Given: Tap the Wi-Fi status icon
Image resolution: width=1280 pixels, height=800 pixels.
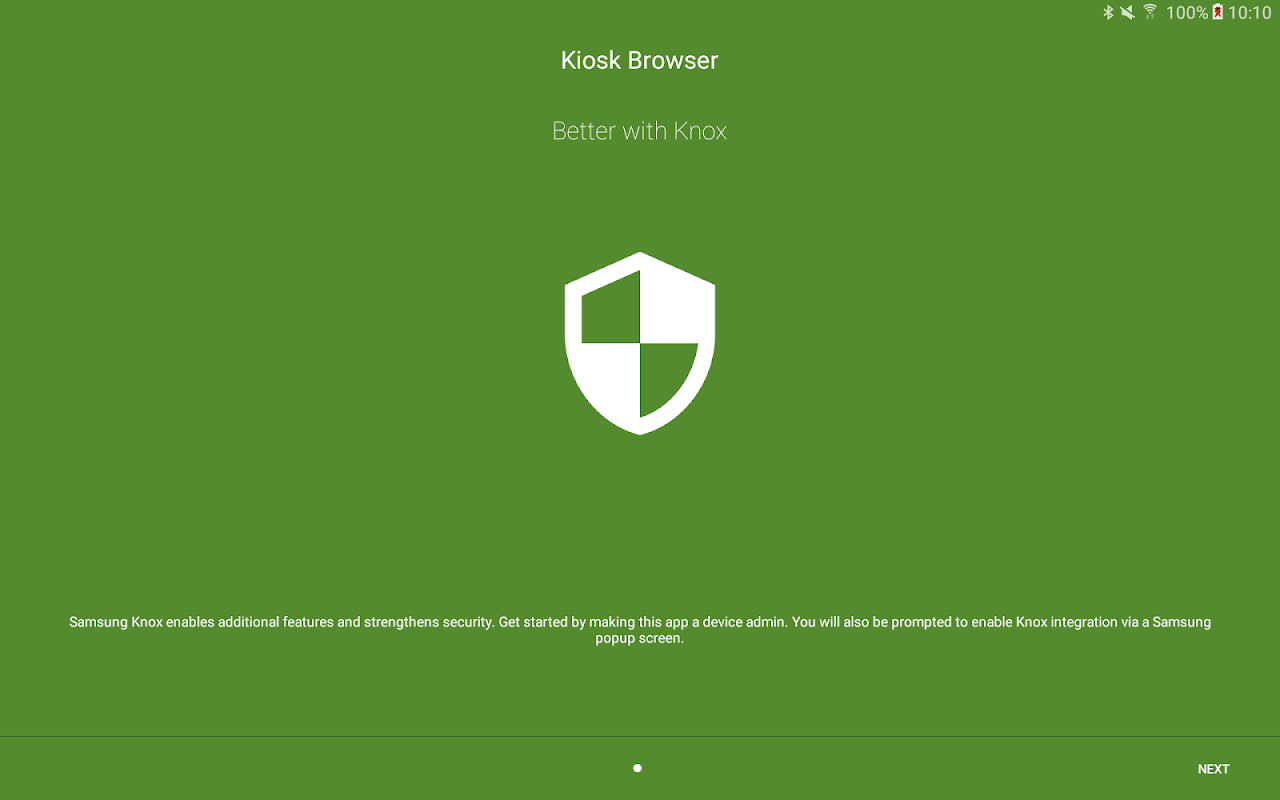Looking at the screenshot, I should pyautogui.click(x=1150, y=12).
